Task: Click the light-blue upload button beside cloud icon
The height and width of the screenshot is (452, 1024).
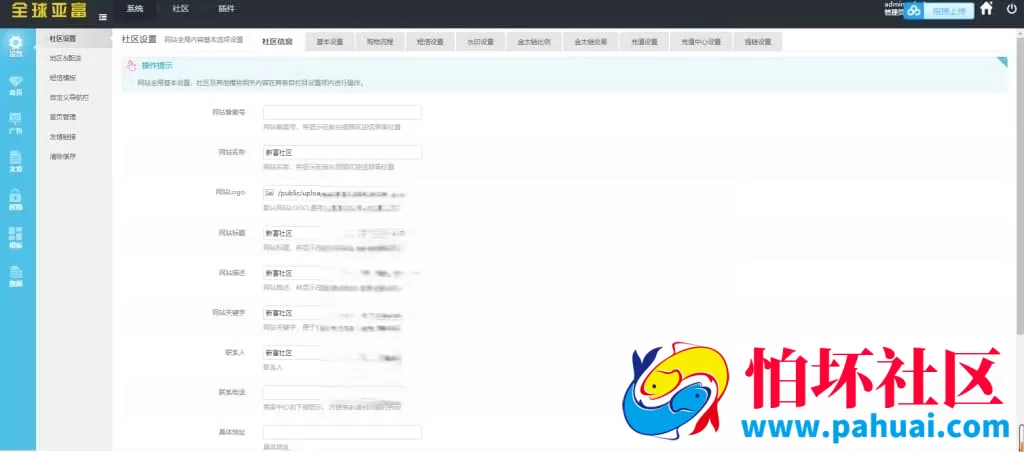Action: point(949,10)
